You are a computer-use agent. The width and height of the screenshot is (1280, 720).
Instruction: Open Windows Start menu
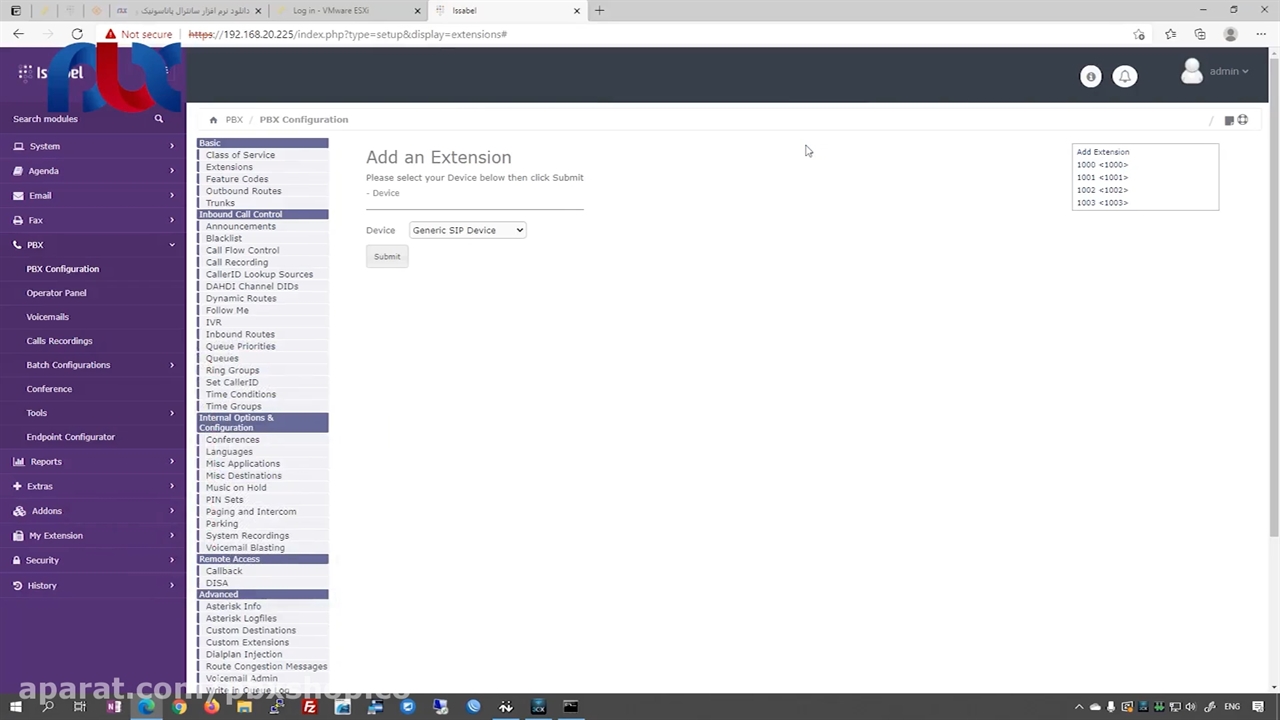tap(15, 707)
